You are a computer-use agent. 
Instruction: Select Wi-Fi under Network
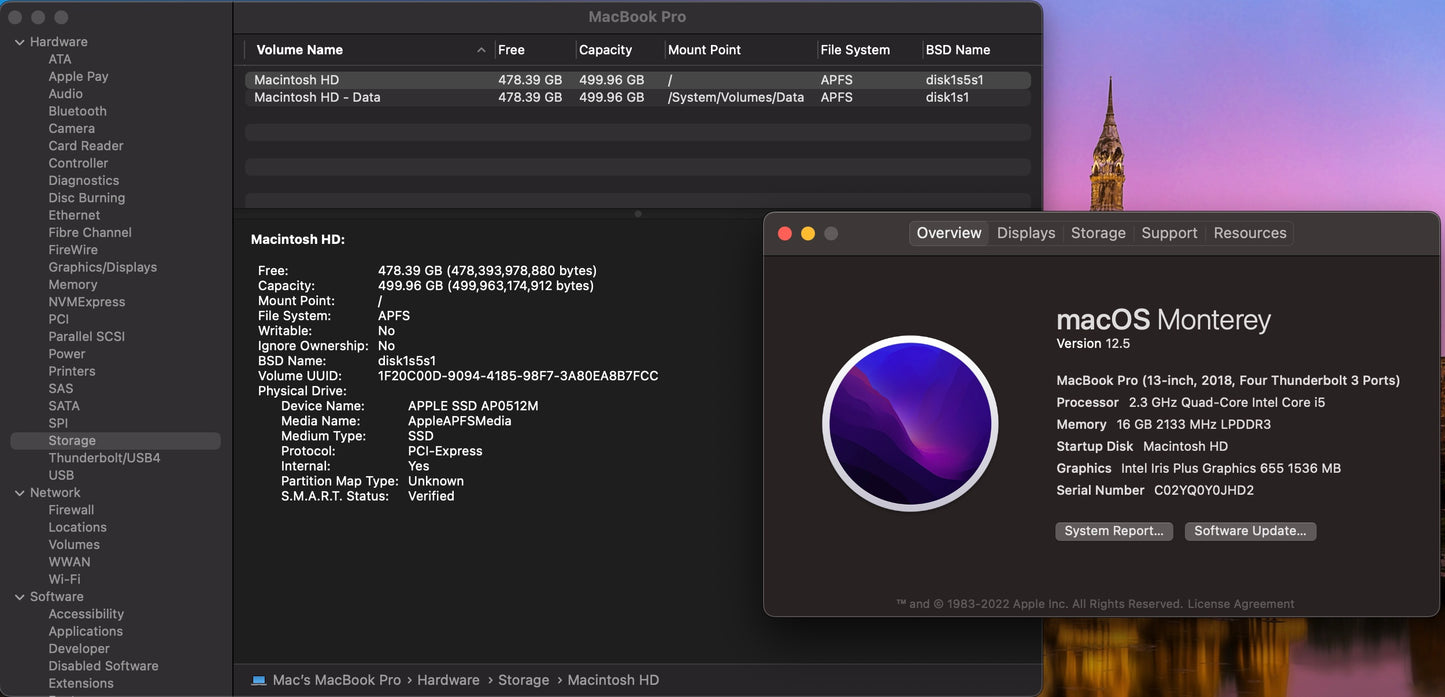(64, 578)
